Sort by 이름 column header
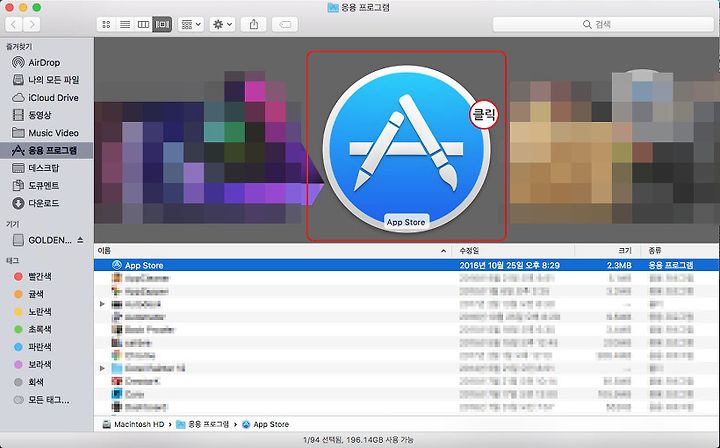Screen dimensions: 720x448 (104, 251)
